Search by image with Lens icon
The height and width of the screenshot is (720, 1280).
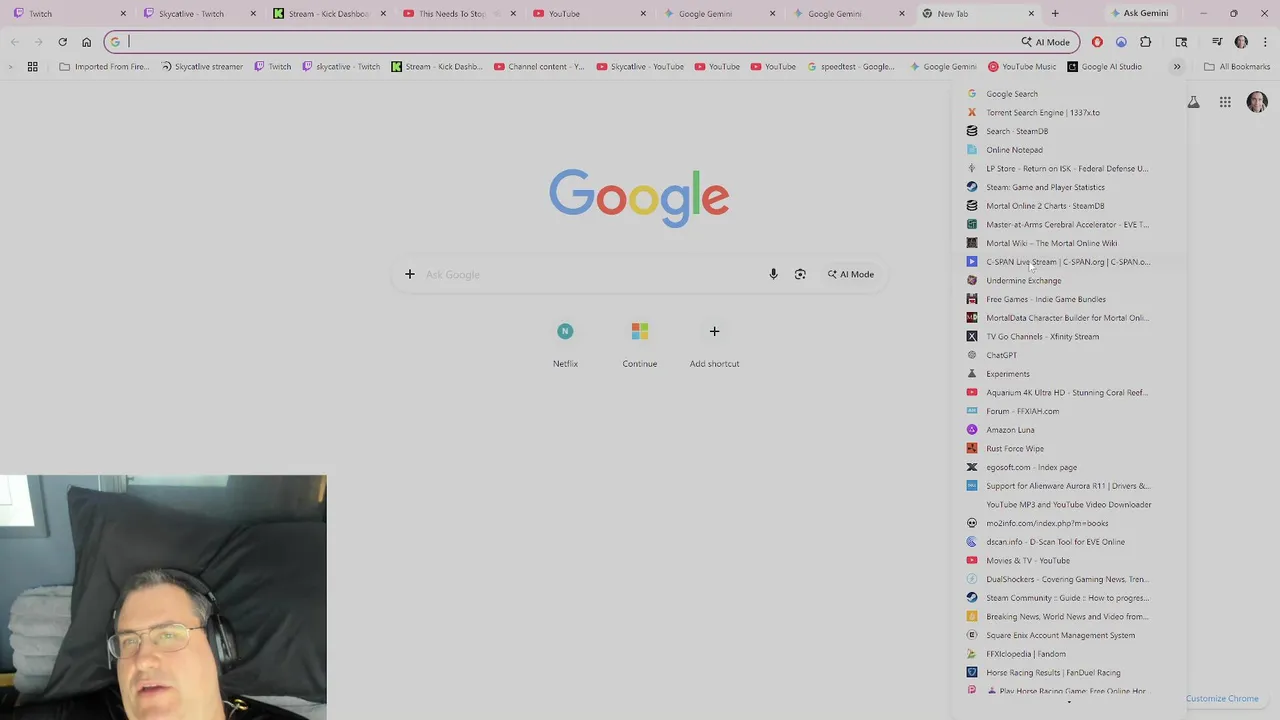800,274
